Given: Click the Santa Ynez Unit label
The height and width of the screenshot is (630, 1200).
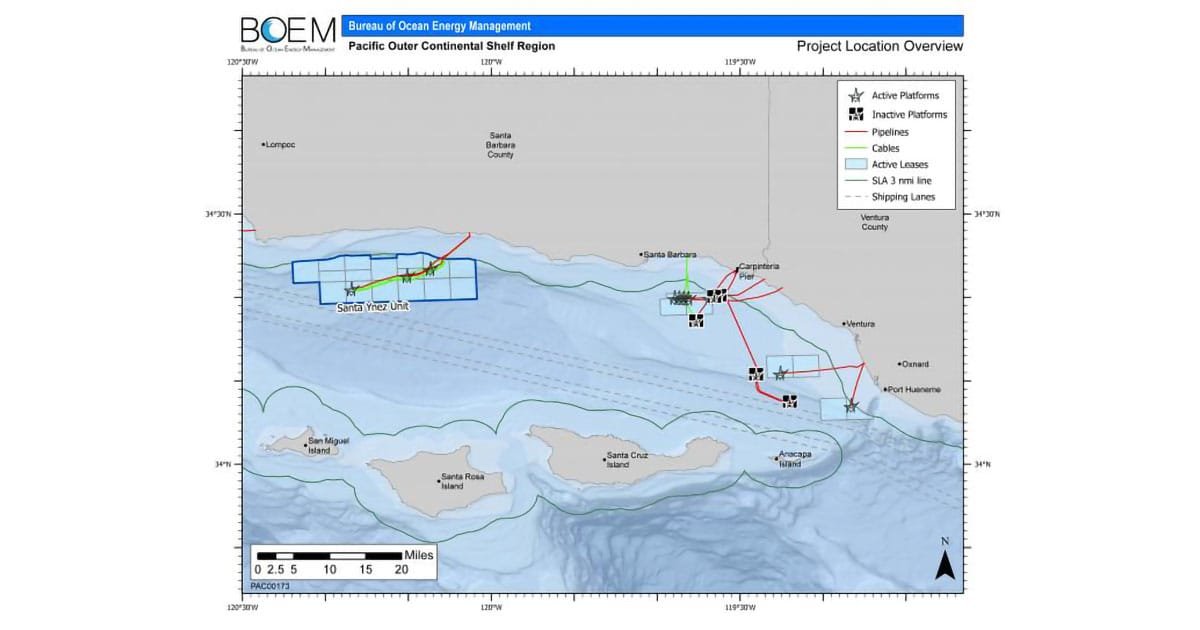Looking at the screenshot, I should [373, 307].
